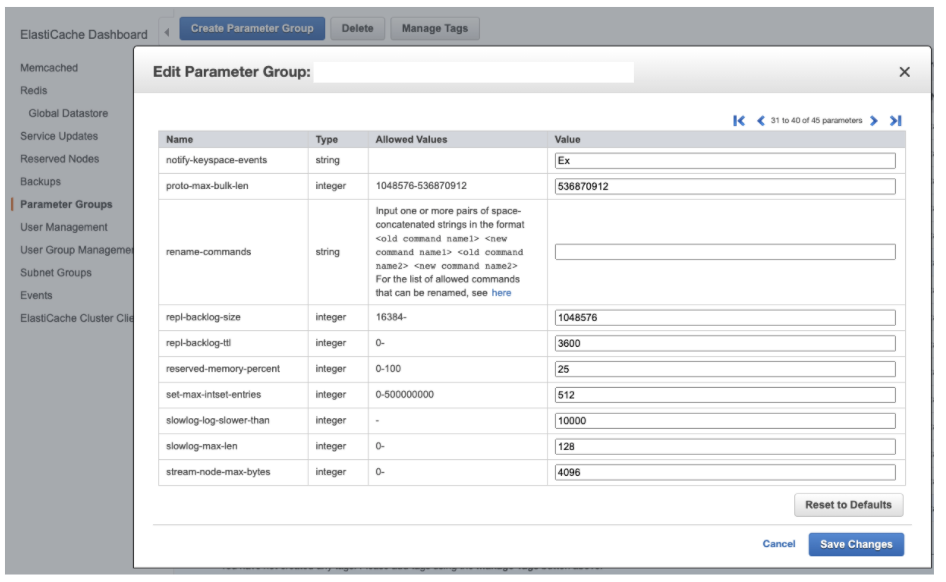Edit the reserved-memory-percent value field
This screenshot has width=946, height=582.
(725, 369)
